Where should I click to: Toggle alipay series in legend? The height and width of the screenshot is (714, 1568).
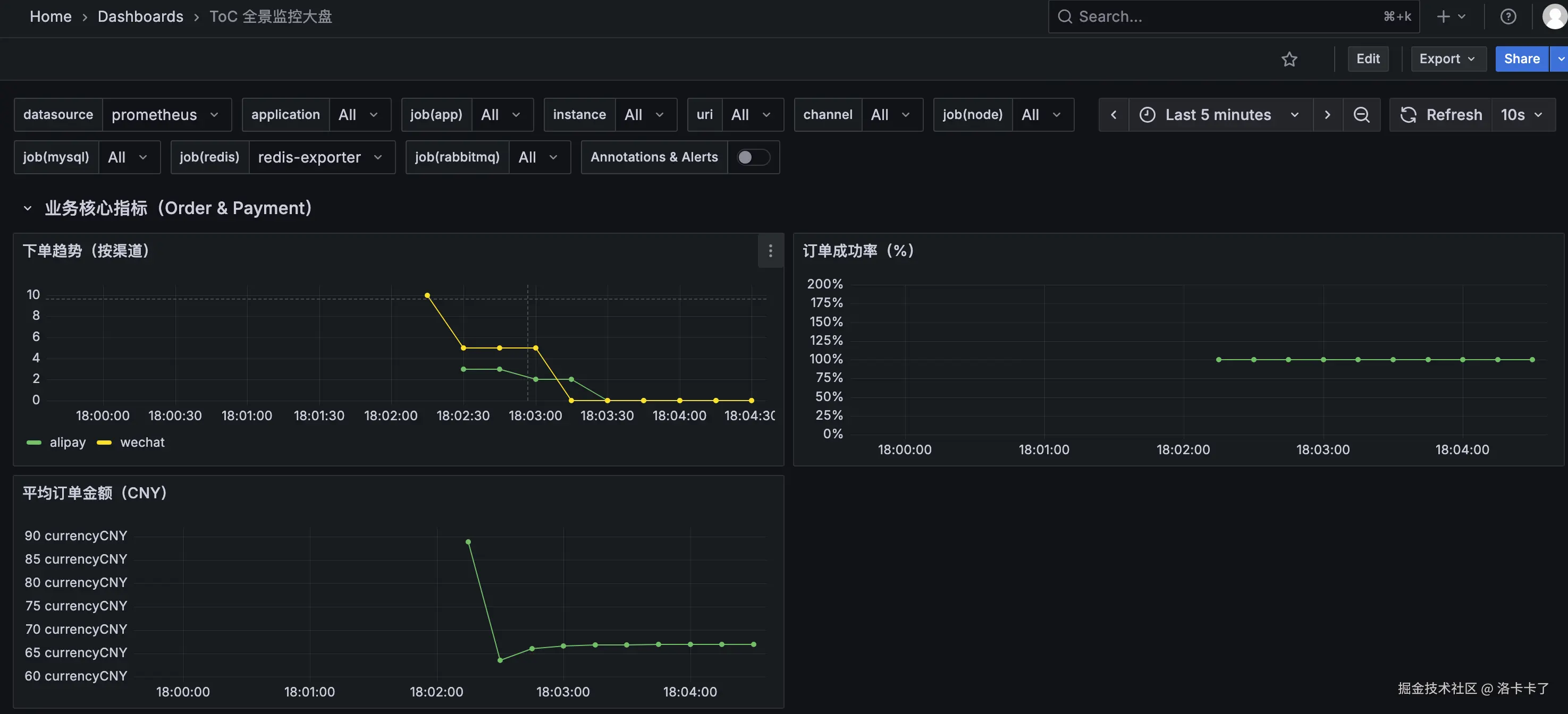click(68, 442)
